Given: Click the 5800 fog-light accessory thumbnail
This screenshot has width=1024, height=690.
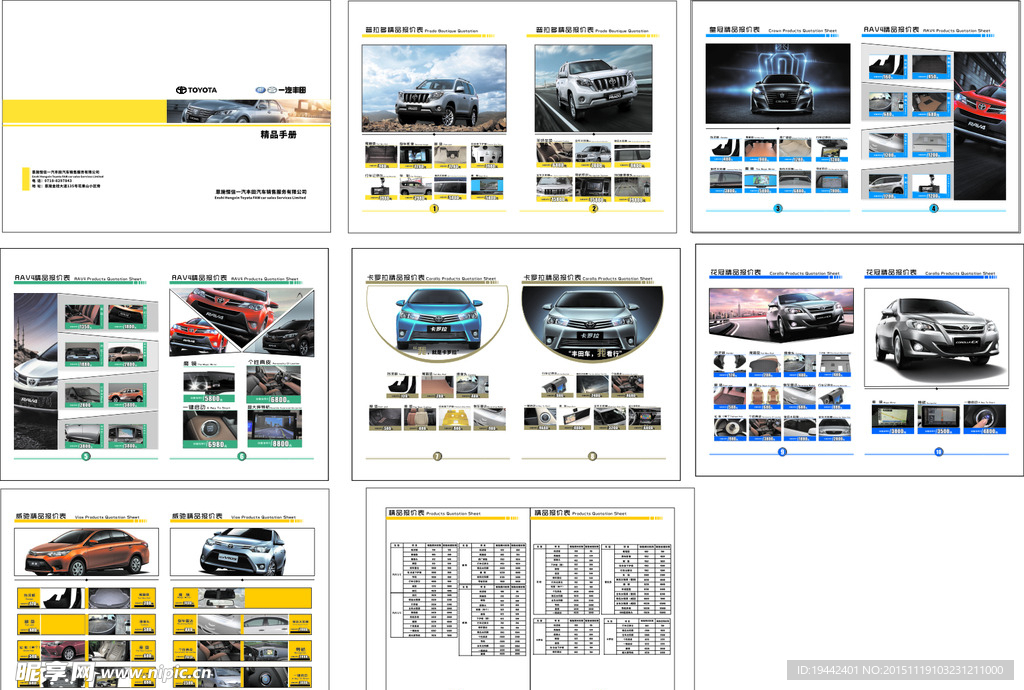Looking at the screenshot, I should 209,386.
